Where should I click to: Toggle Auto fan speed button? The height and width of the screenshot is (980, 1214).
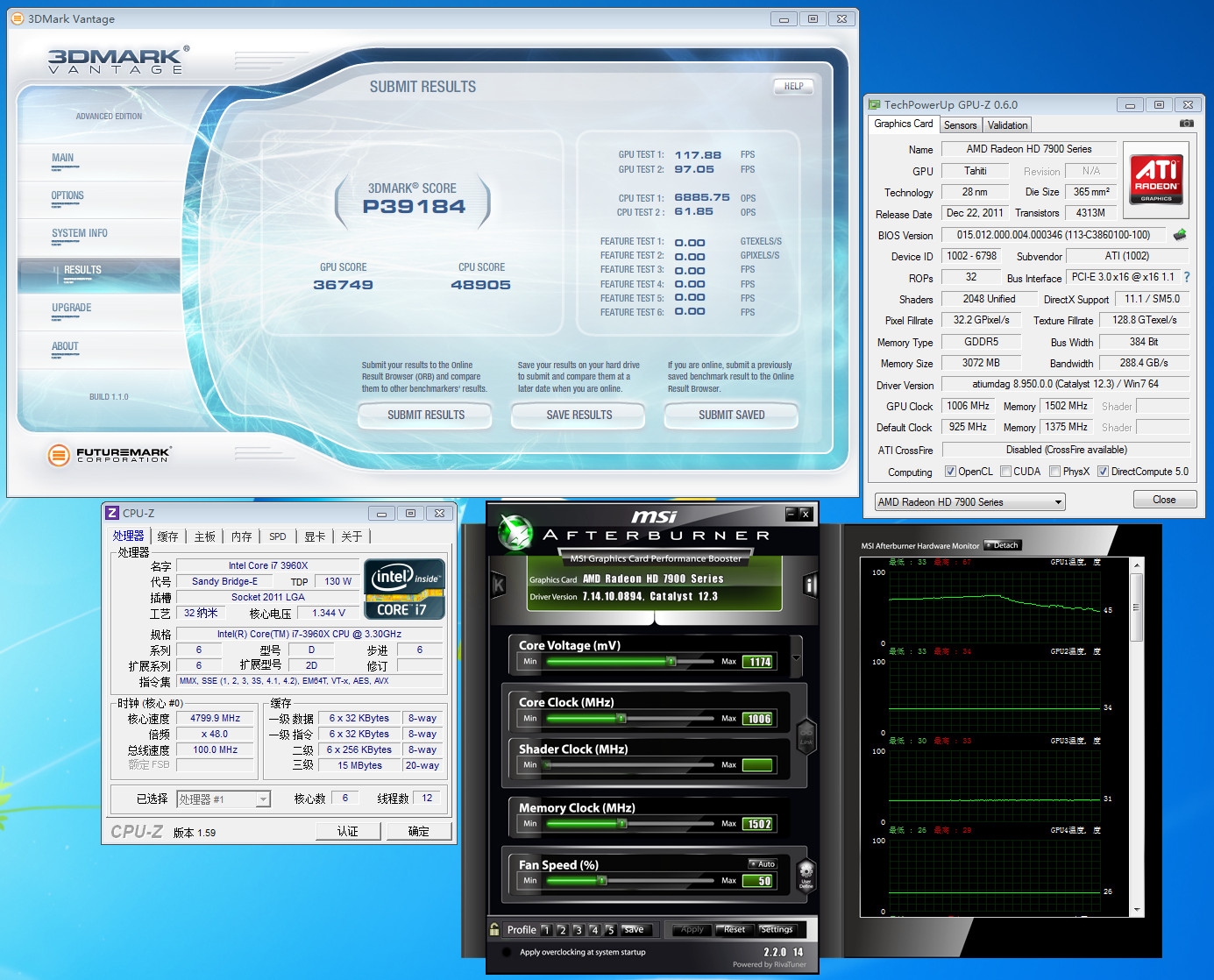[762, 864]
